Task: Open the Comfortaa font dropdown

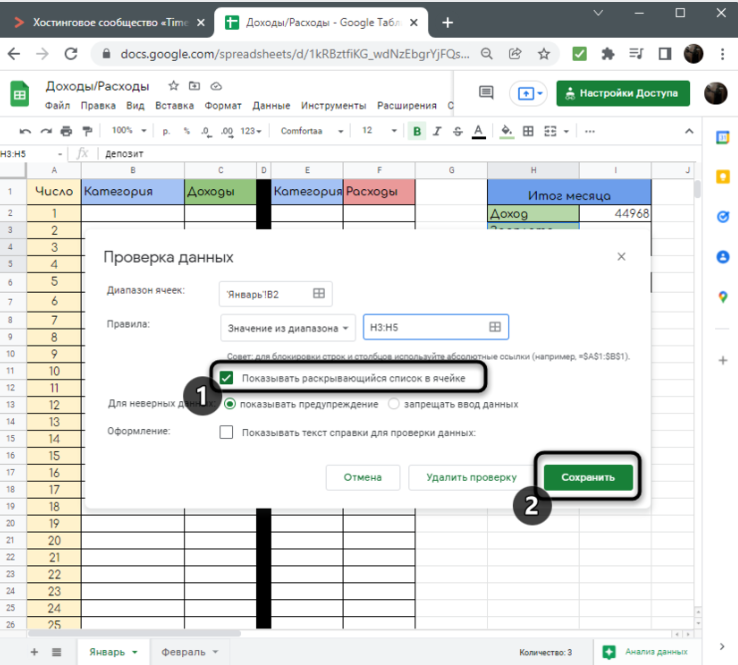Action: point(312,131)
